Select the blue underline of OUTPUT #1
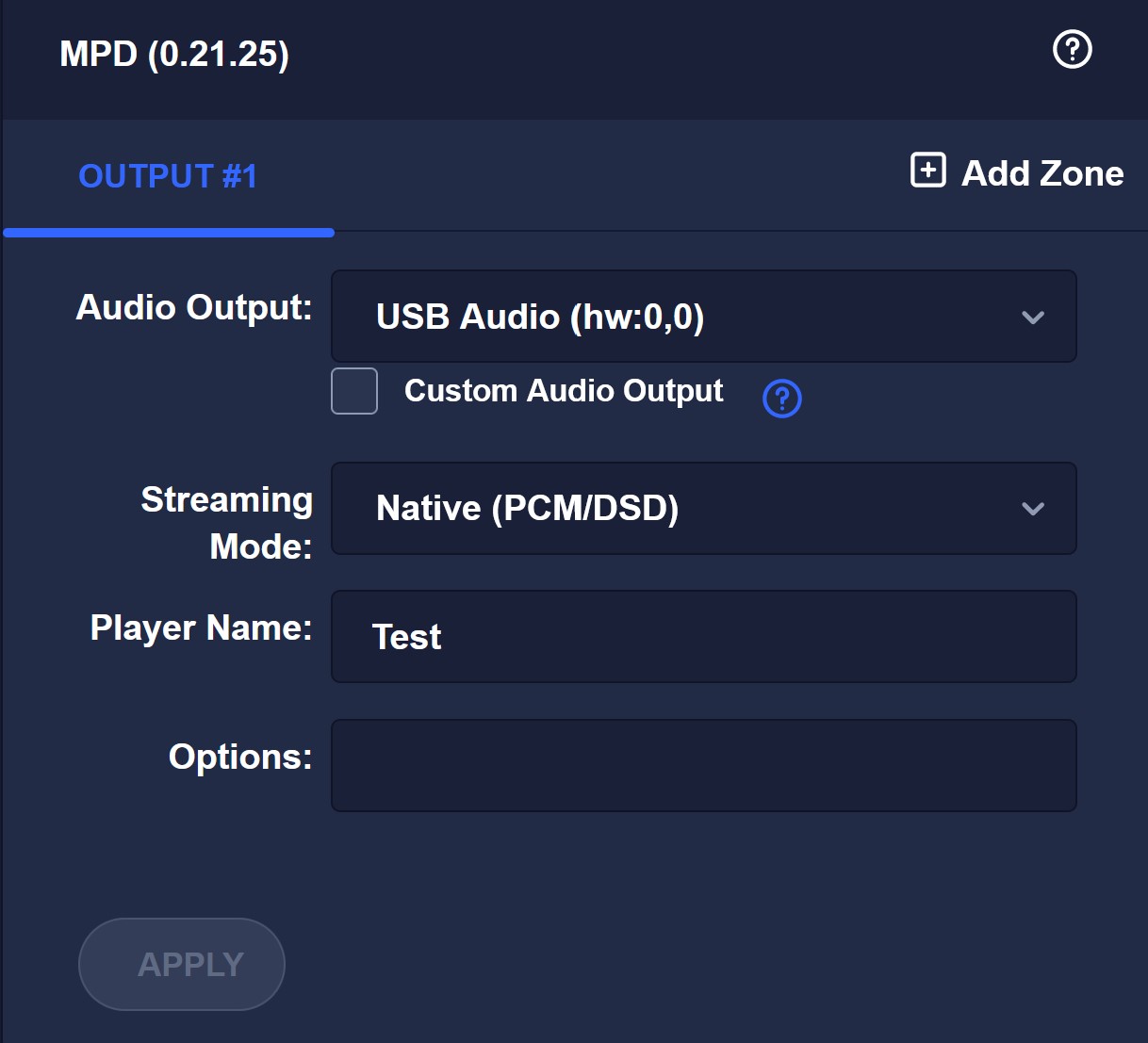This screenshot has width=1148, height=1043. (x=169, y=233)
